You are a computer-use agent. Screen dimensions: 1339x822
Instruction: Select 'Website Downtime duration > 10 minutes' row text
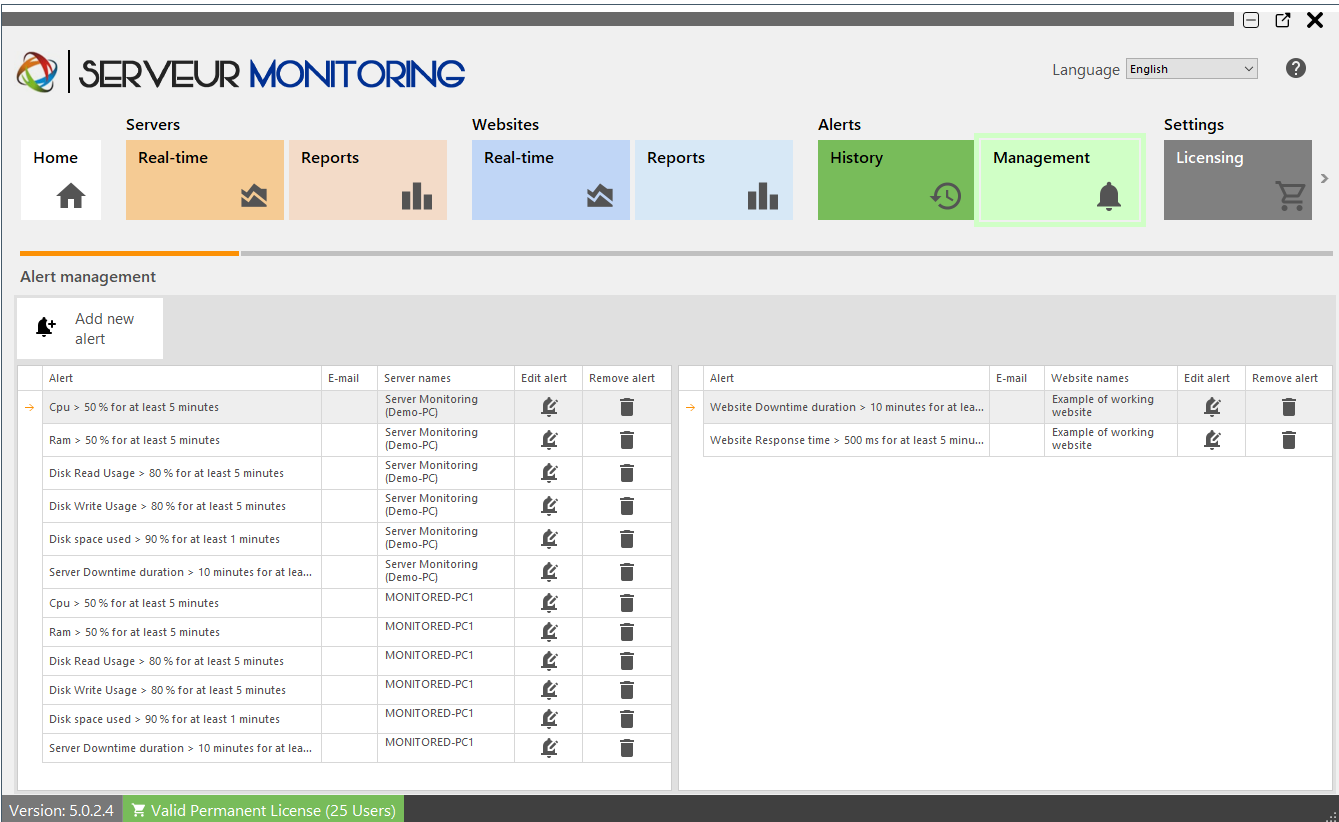tap(847, 407)
